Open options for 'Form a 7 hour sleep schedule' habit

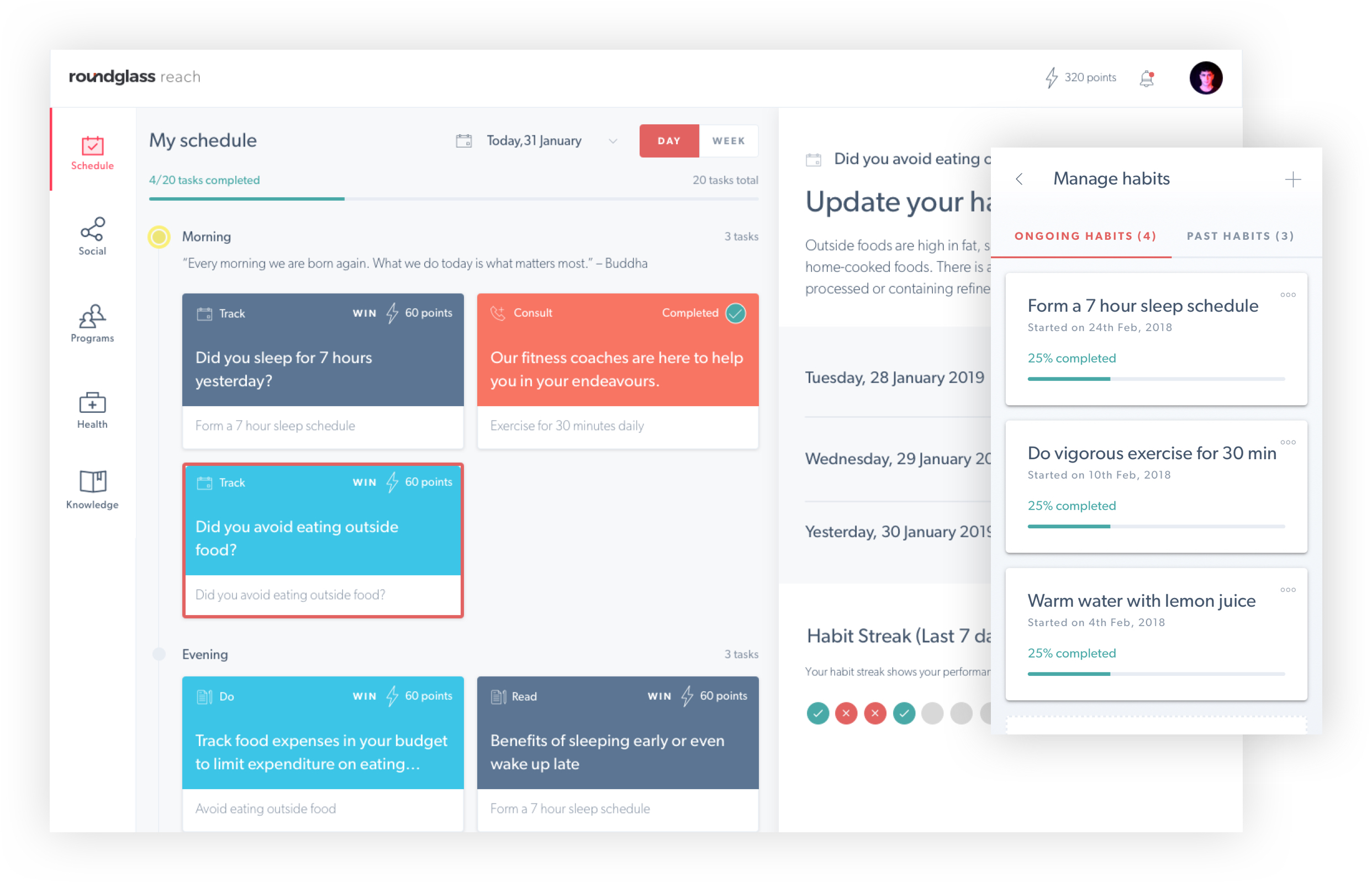(1288, 295)
